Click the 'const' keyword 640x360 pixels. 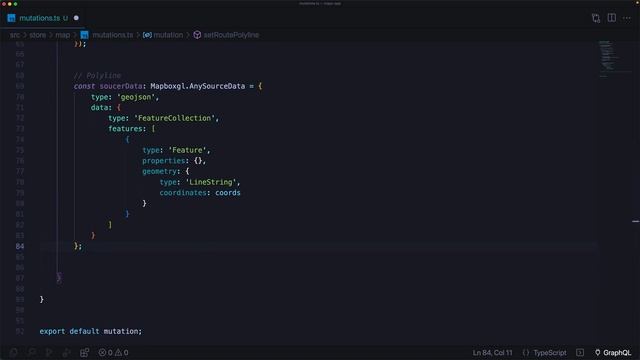tap(84, 86)
